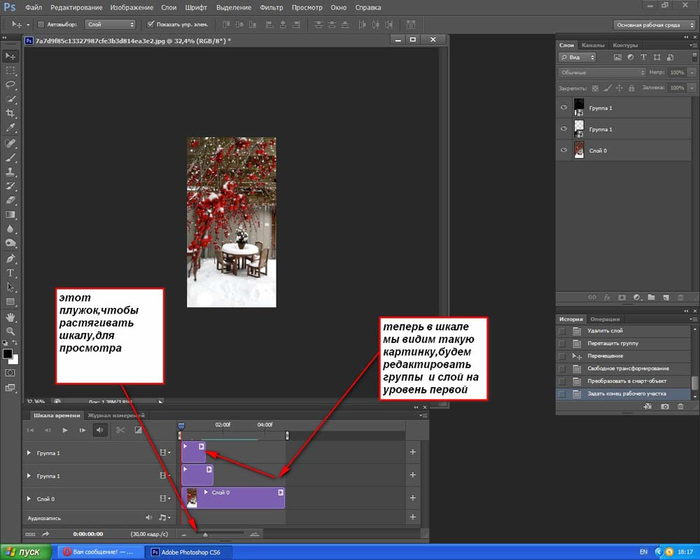Click the render video arrow icon
The height and width of the screenshot is (560, 700).
point(45,534)
